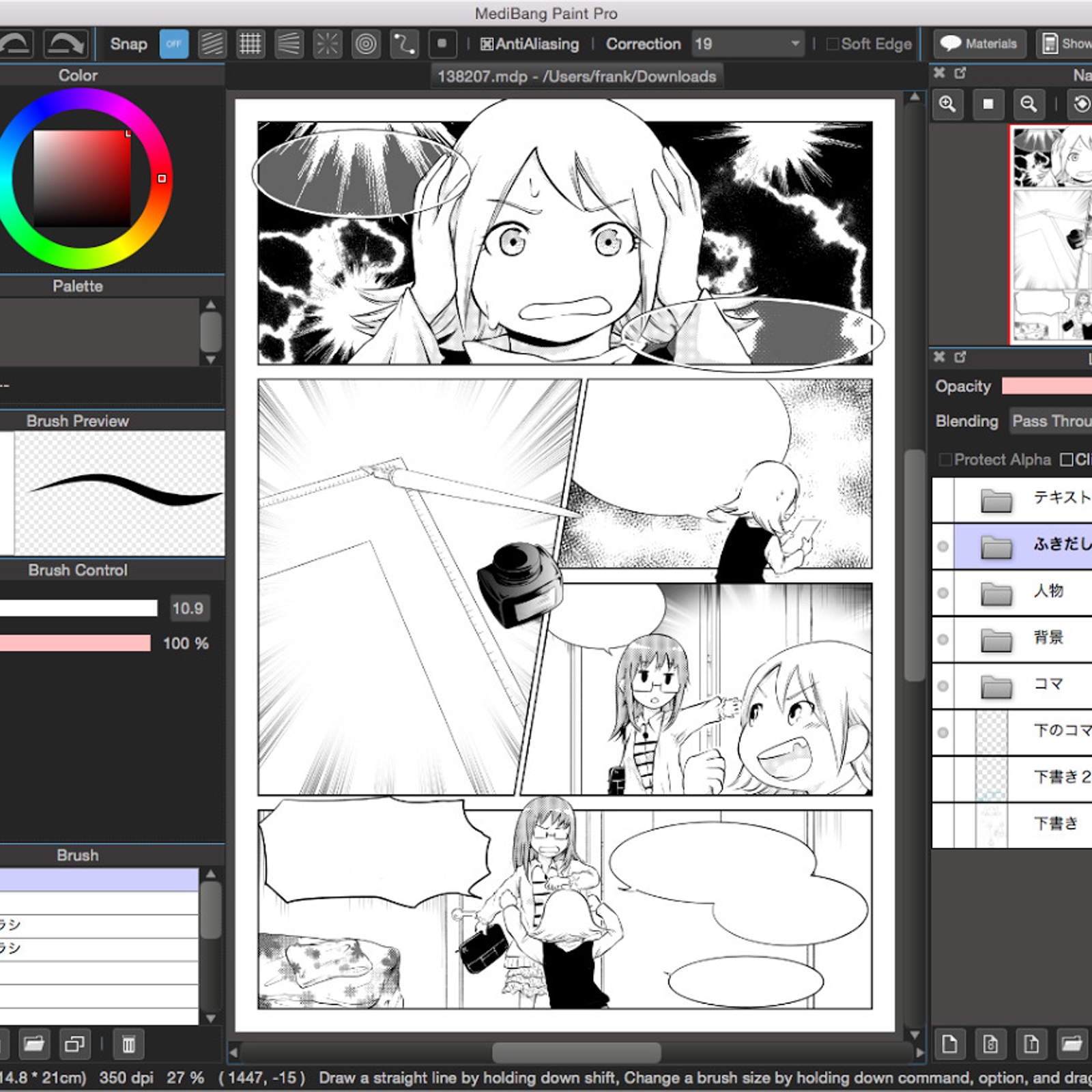Click the canvas vertical scrollbar thumb
The width and height of the screenshot is (1092, 1092).
(914, 564)
